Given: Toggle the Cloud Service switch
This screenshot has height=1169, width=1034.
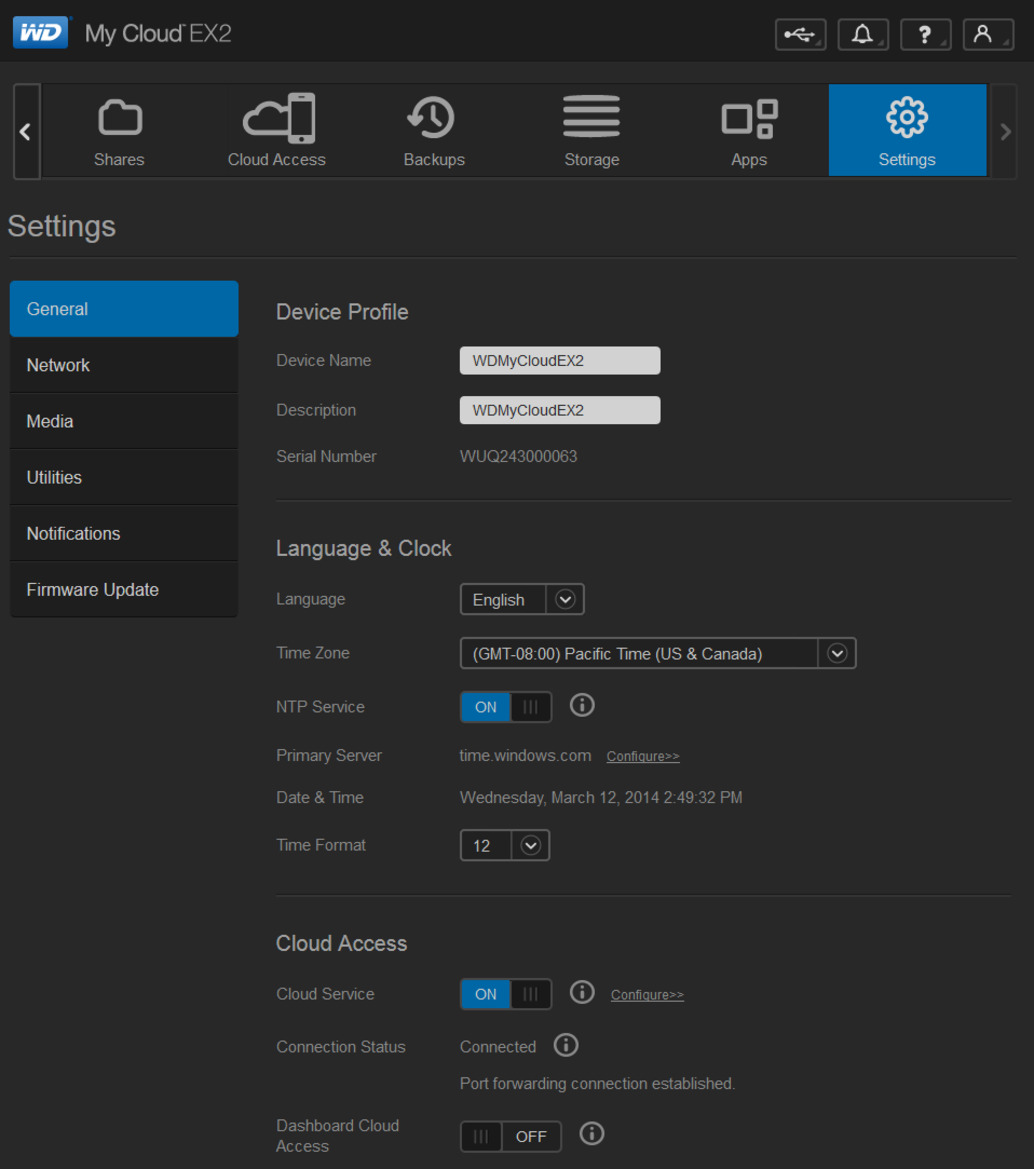Looking at the screenshot, I should pos(505,994).
